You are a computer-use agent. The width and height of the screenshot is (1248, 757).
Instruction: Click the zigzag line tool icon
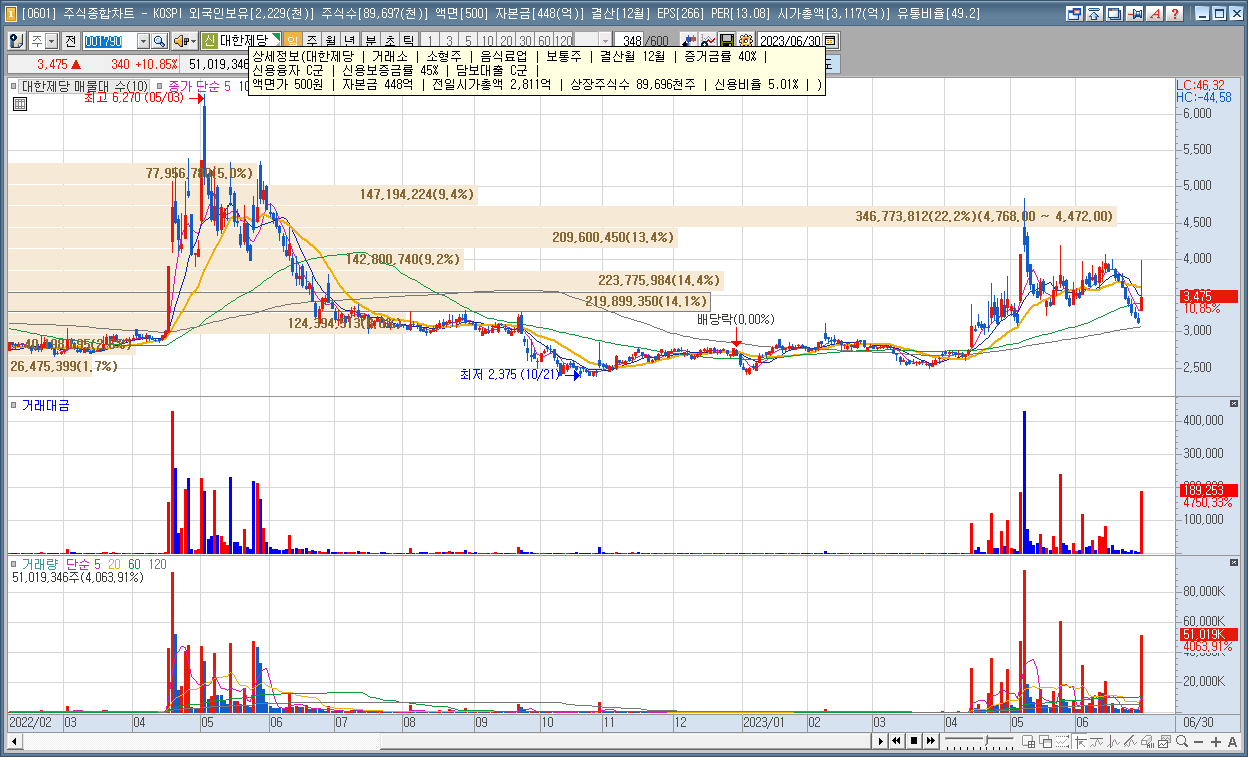[x=1114, y=741]
